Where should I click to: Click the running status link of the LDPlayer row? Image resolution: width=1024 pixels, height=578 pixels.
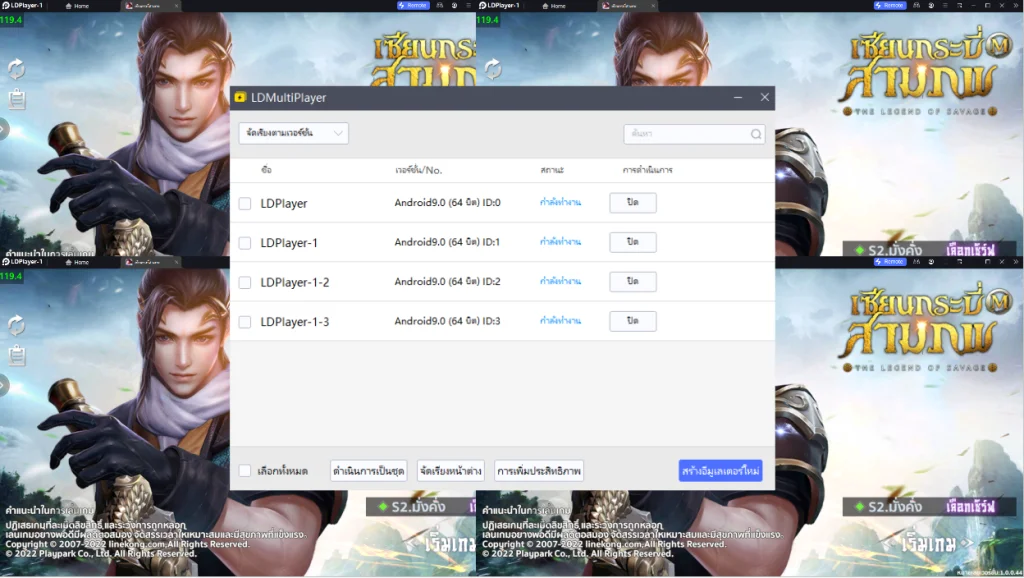(x=560, y=202)
